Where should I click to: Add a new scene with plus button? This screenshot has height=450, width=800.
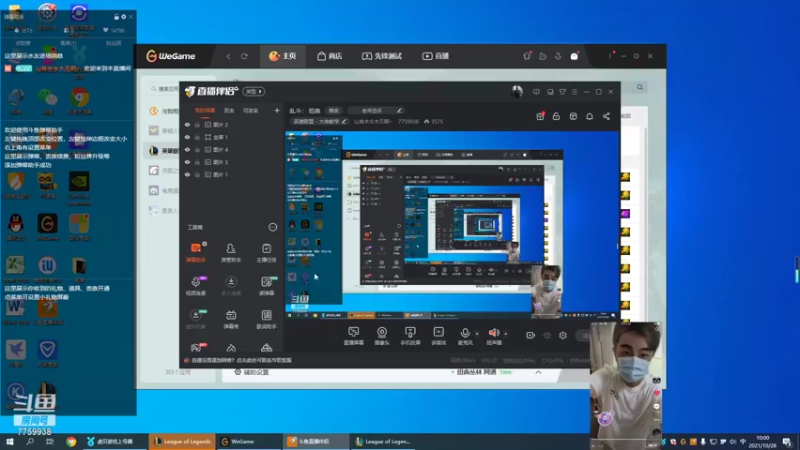(x=277, y=110)
